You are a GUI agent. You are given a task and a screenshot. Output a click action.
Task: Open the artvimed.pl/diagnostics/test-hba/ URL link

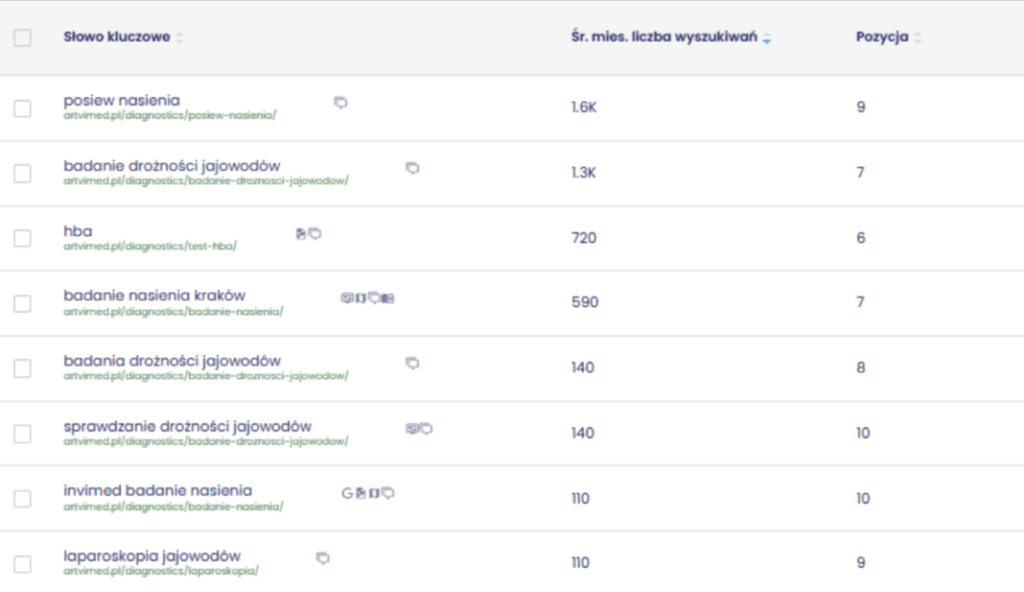150,245
